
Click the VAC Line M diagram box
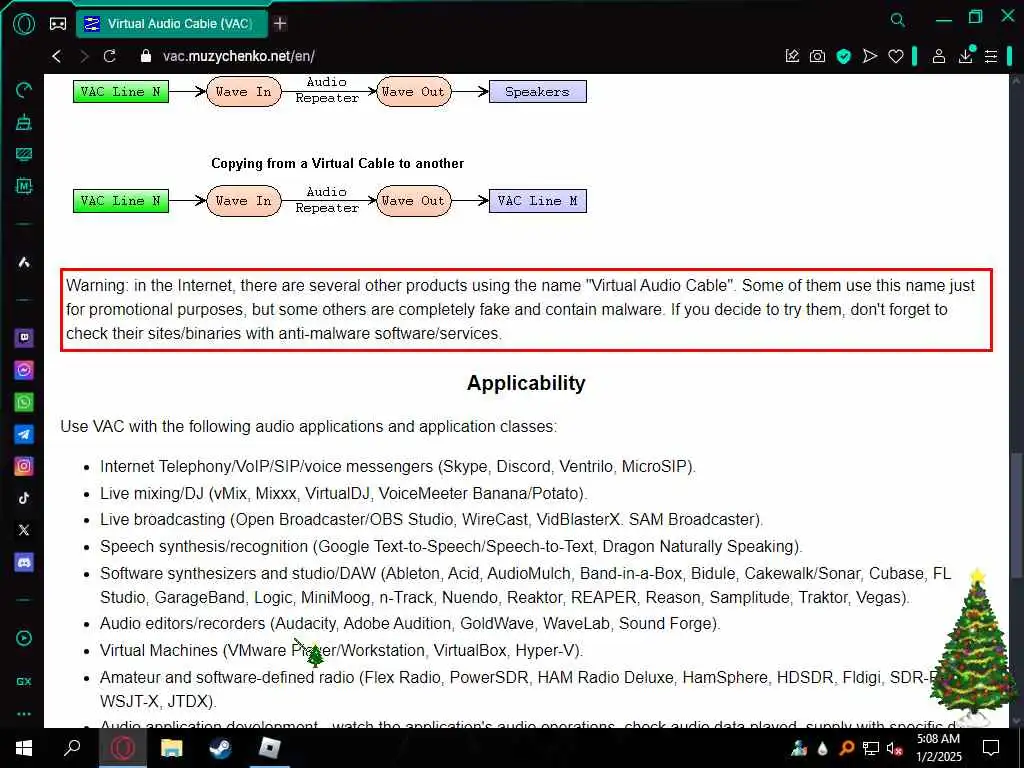(537, 200)
